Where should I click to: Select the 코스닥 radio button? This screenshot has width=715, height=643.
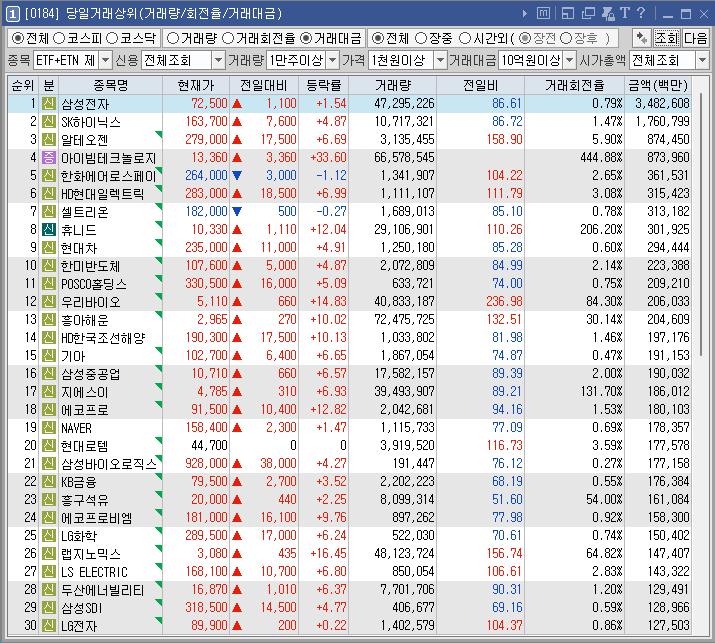pyautogui.click(x=112, y=38)
